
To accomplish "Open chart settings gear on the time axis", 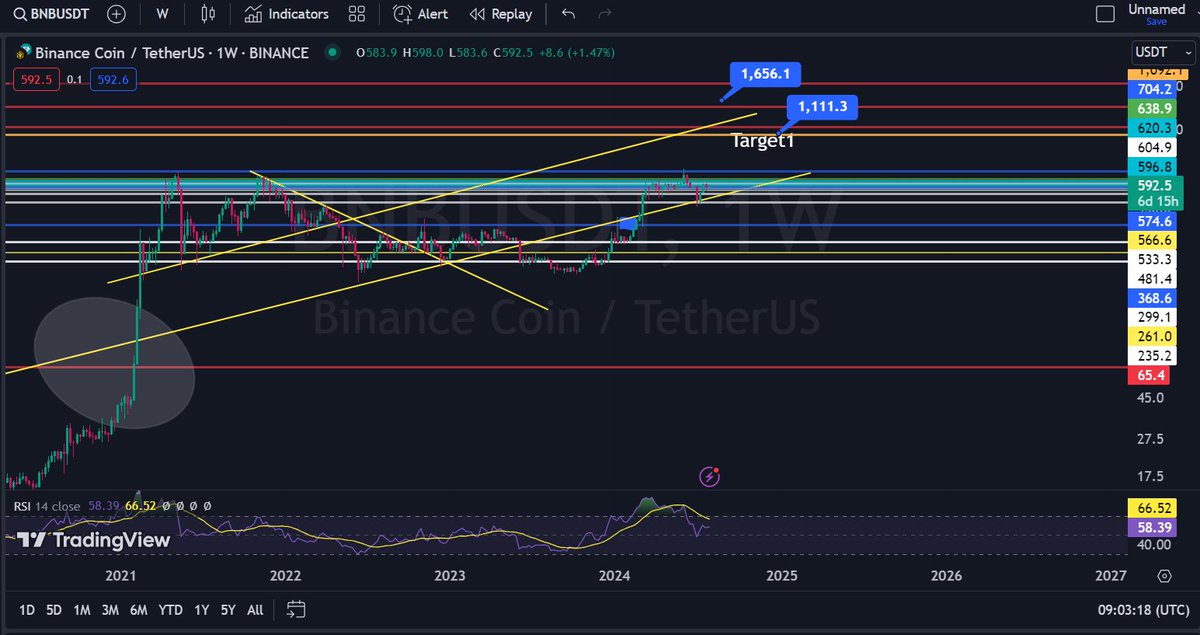I will (1164, 576).
